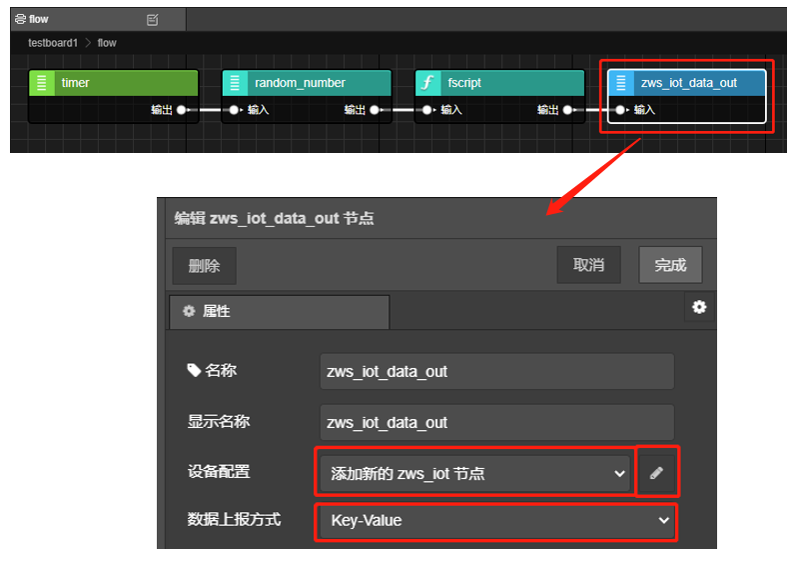Image resolution: width=803 pixels, height=563 pixels.
Task: Click the random_number node icon
Action: tap(235, 83)
